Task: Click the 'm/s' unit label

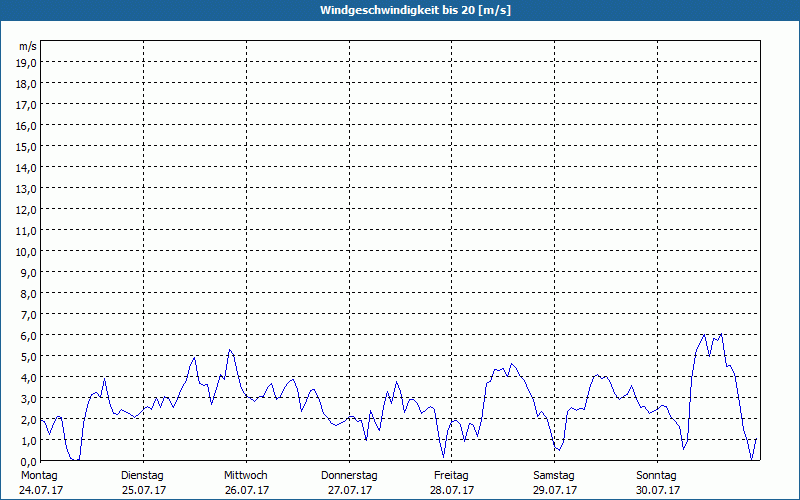Action: point(28,46)
